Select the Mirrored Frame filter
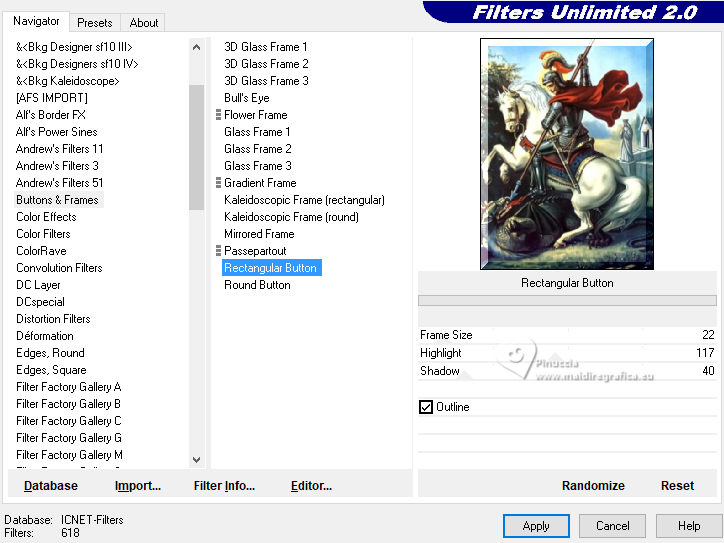This screenshot has width=724, height=543. coord(259,234)
